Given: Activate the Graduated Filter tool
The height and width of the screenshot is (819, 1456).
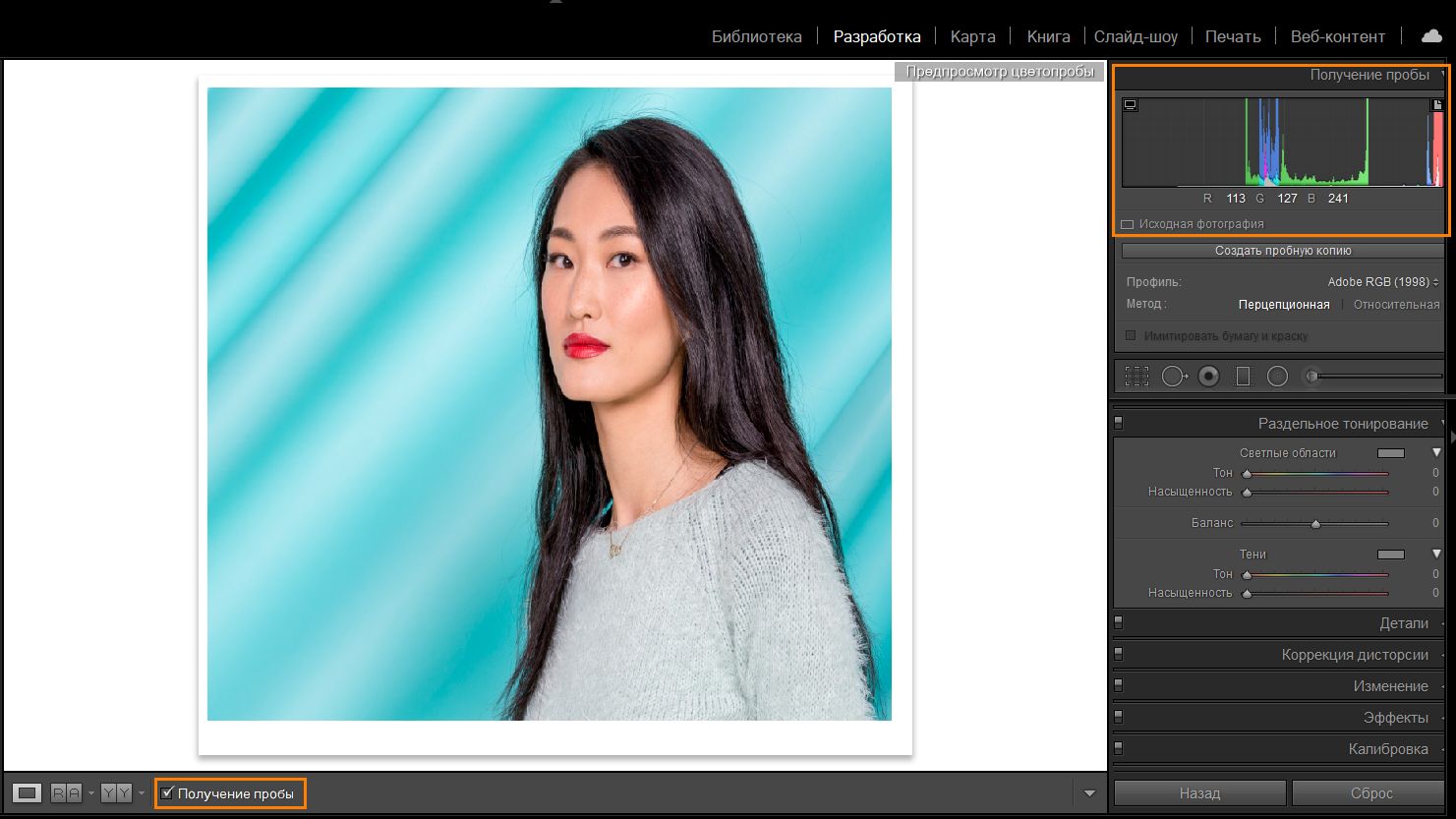Looking at the screenshot, I should point(1244,376).
